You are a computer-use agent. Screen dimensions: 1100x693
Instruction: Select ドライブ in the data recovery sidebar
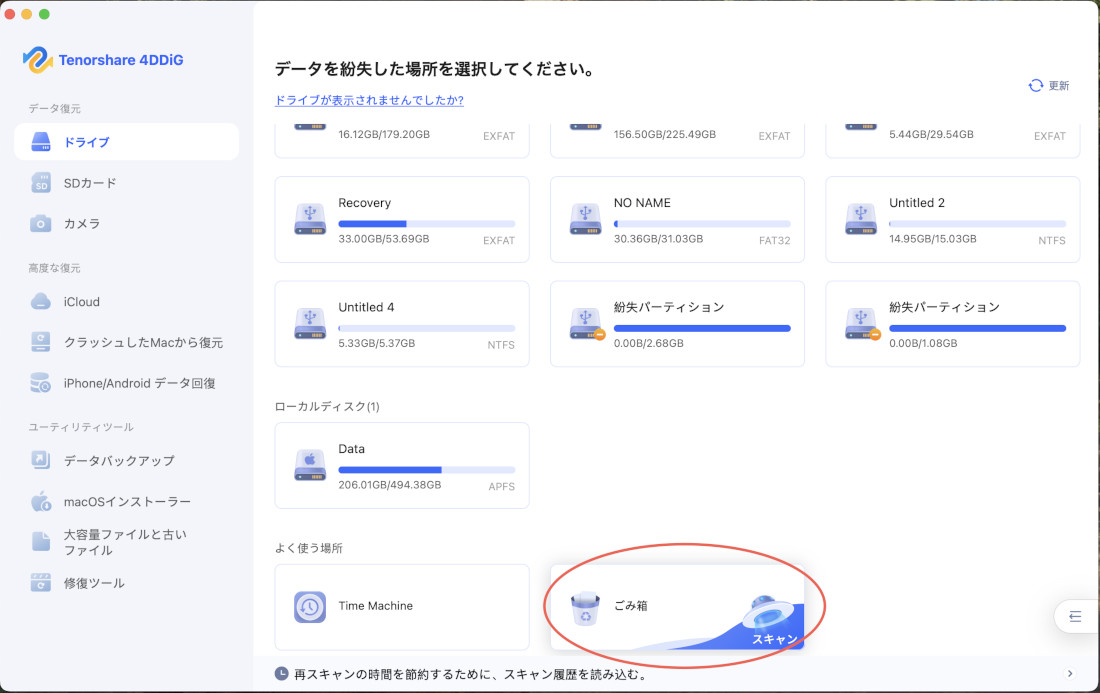pos(126,141)
